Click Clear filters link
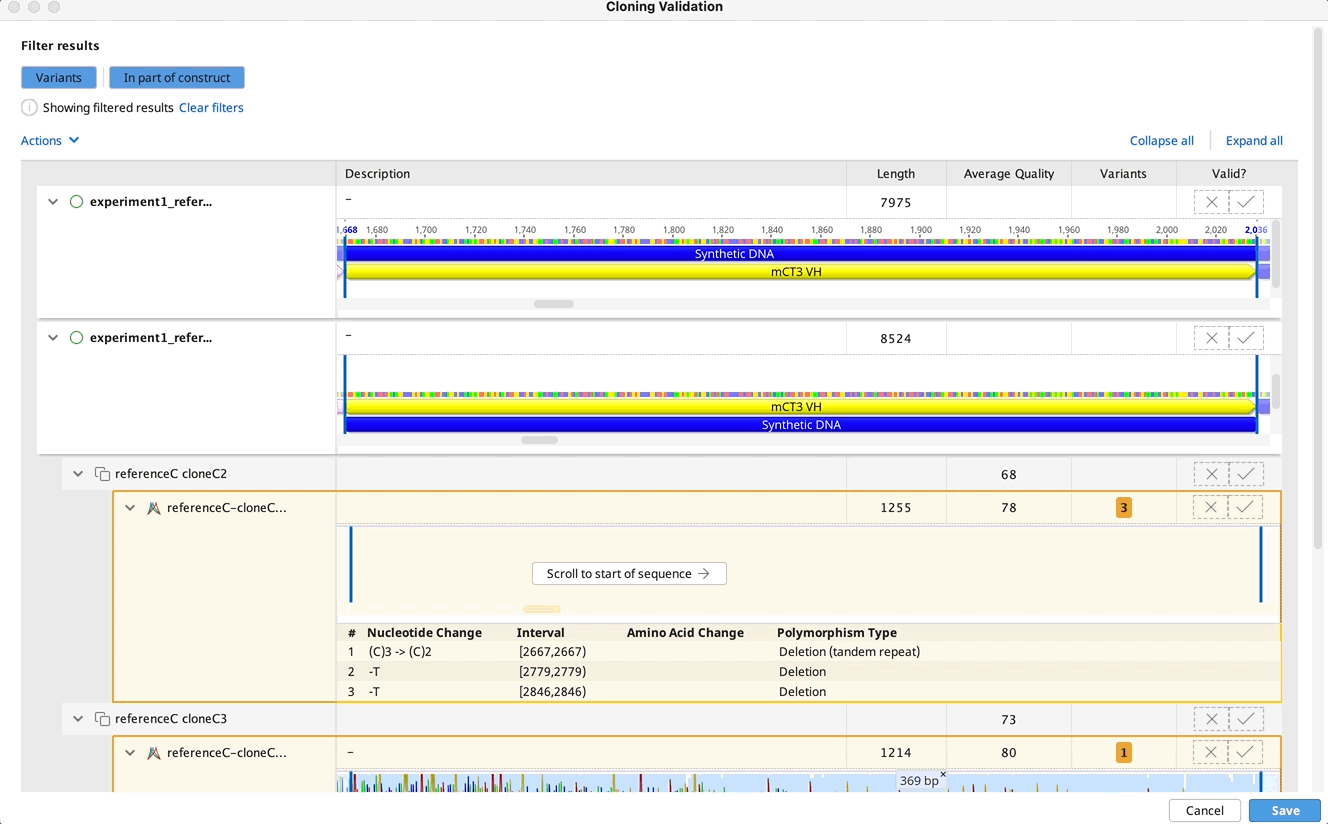The height and width of the screenshot is (824, 1328). (x=211, y=108)
